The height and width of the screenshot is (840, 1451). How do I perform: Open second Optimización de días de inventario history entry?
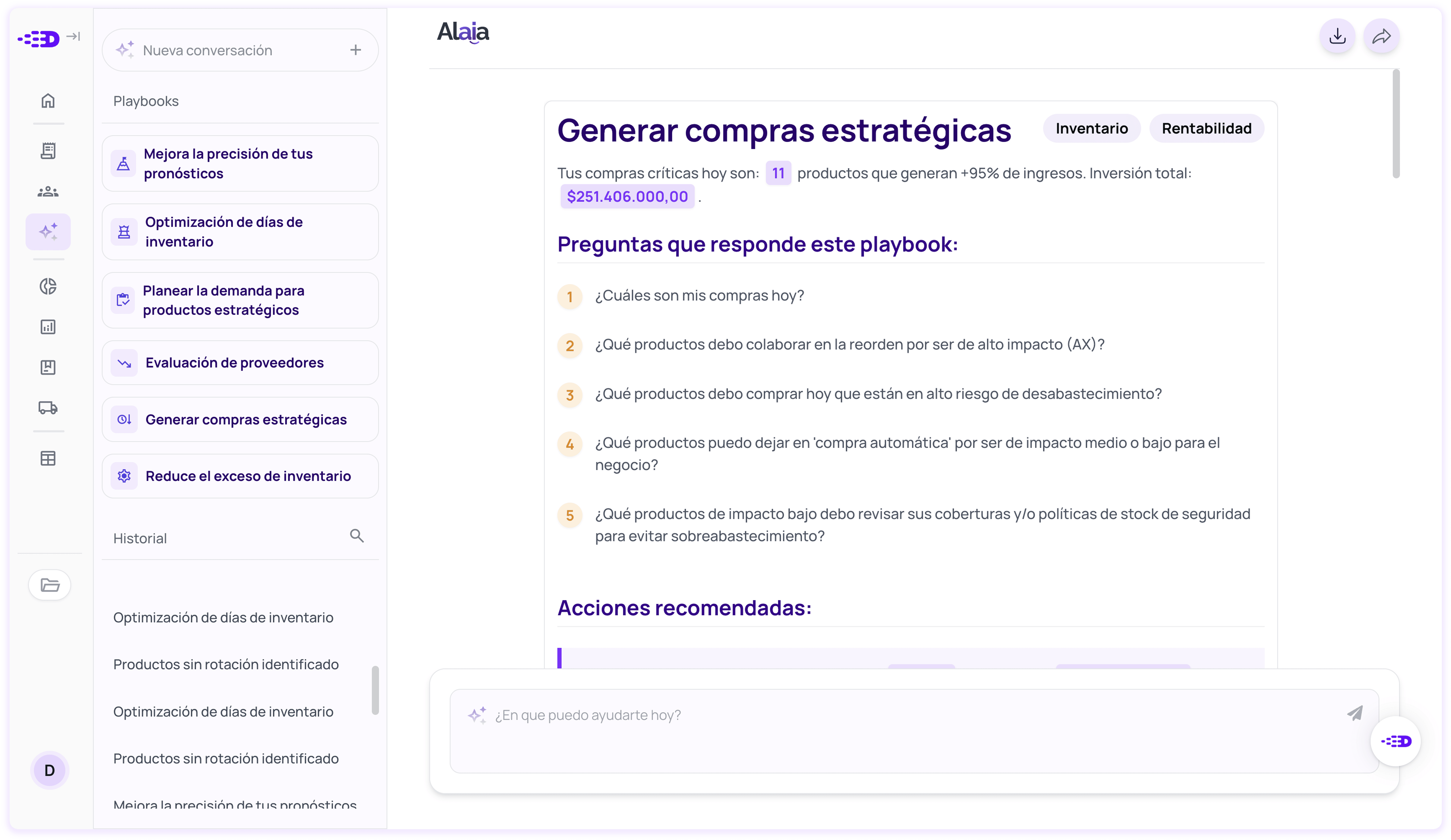pyautogui.click(x=223, y=712)
